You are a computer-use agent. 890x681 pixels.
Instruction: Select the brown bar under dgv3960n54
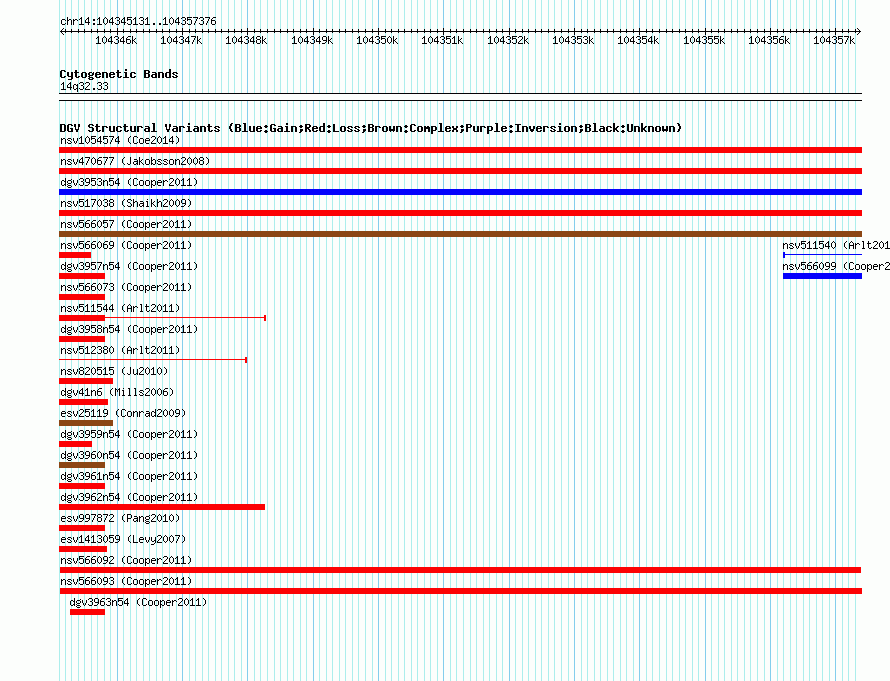[82, 465]
